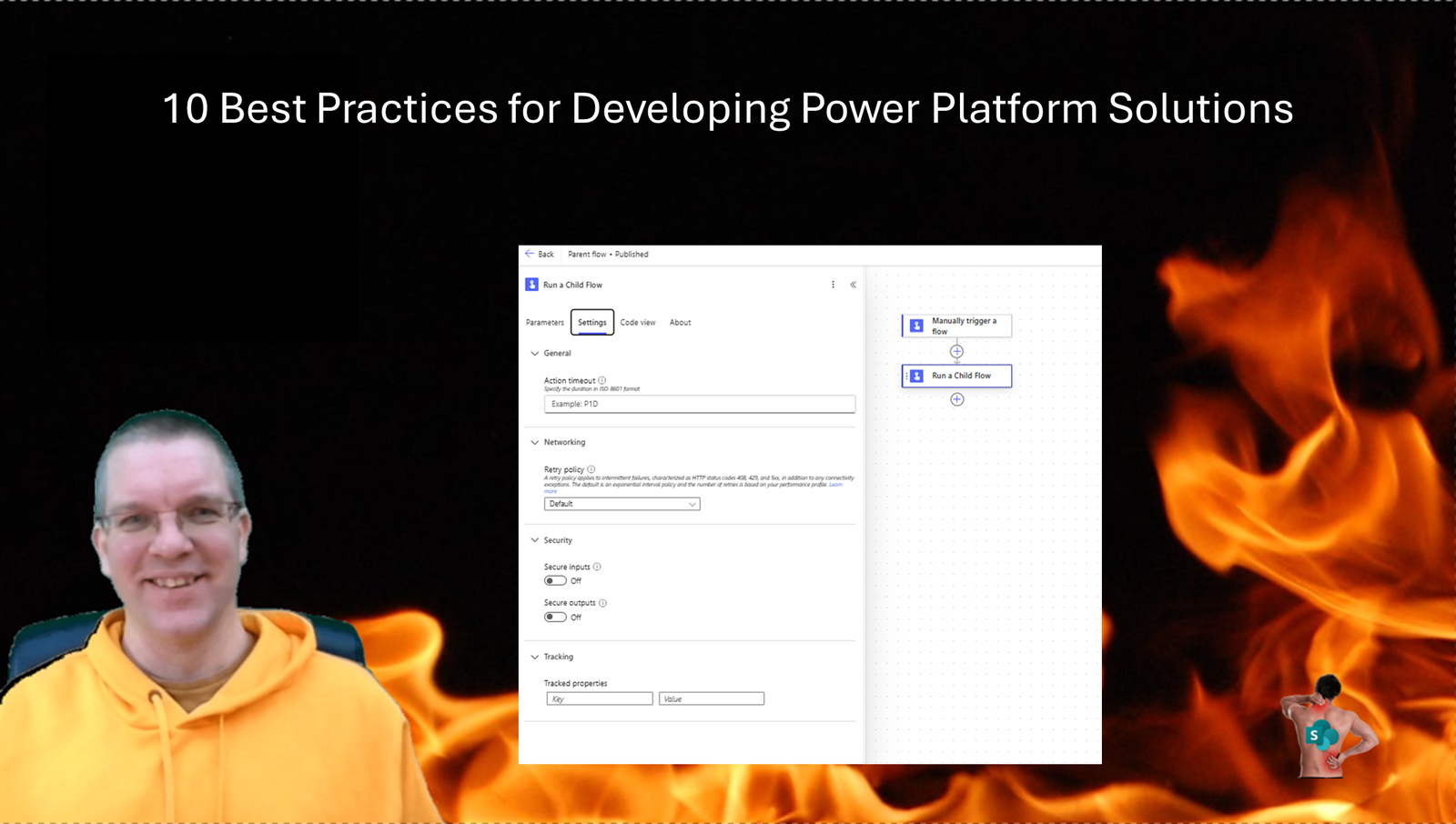Click the Tracked properties Value field
Image resolution: width=1456 pixels, height=824 pixels.
tap(712, 698)
